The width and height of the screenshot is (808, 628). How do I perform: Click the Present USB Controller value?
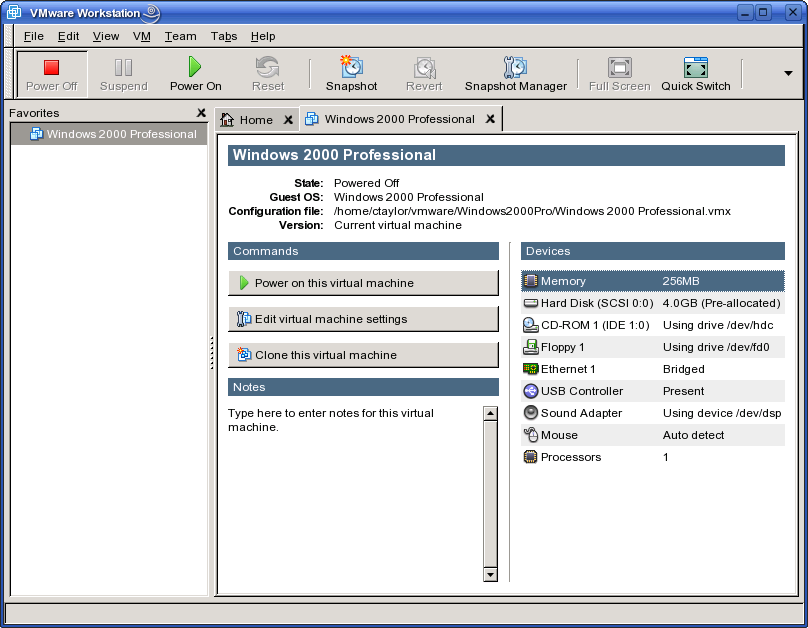coord(683,391)
